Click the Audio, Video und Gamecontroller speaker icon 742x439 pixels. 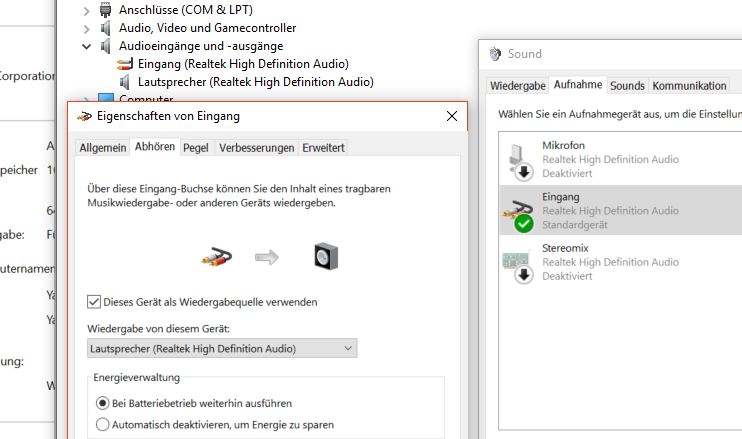pyautogui.click(x=106, y=28)
